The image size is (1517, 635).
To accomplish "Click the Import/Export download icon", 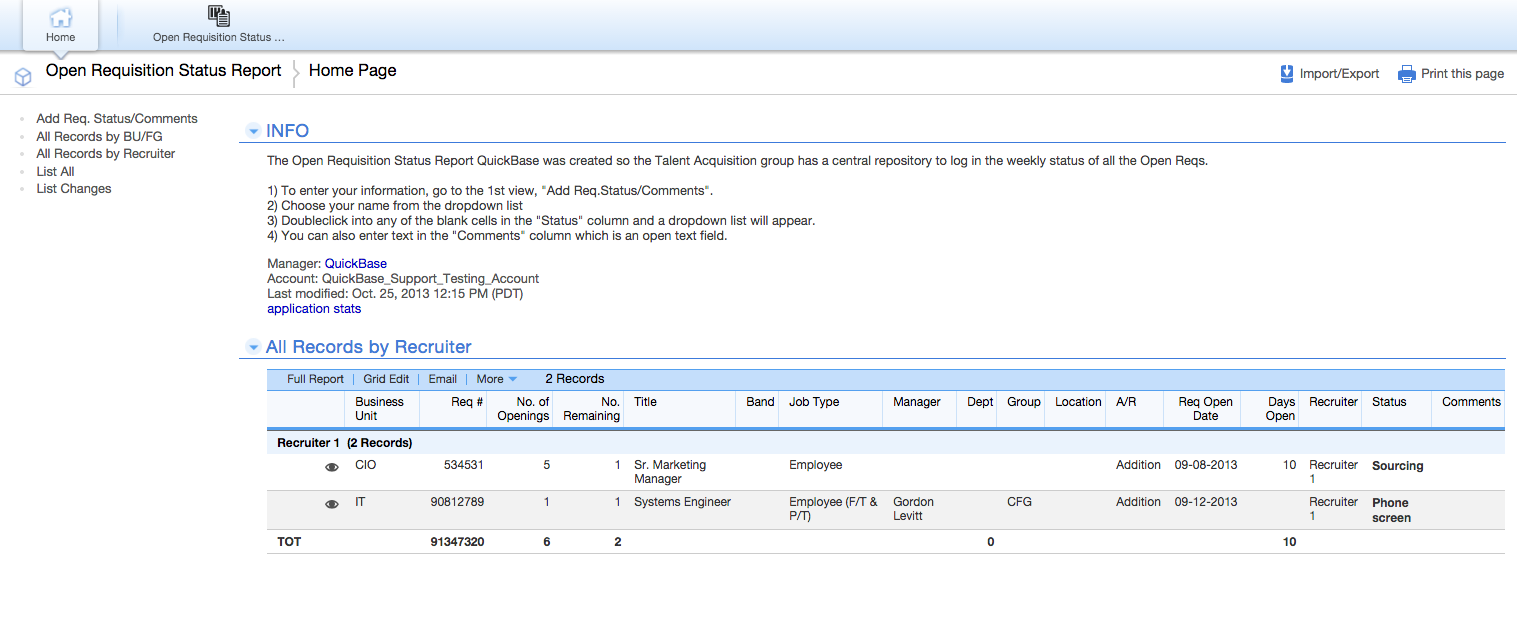I will tap(1287, 74).
